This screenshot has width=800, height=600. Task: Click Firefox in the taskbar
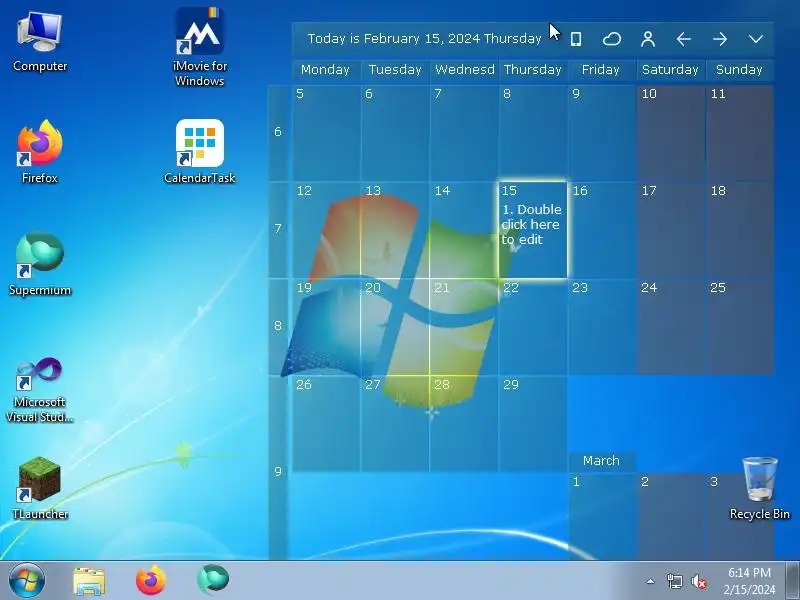(x=151, y=581)
